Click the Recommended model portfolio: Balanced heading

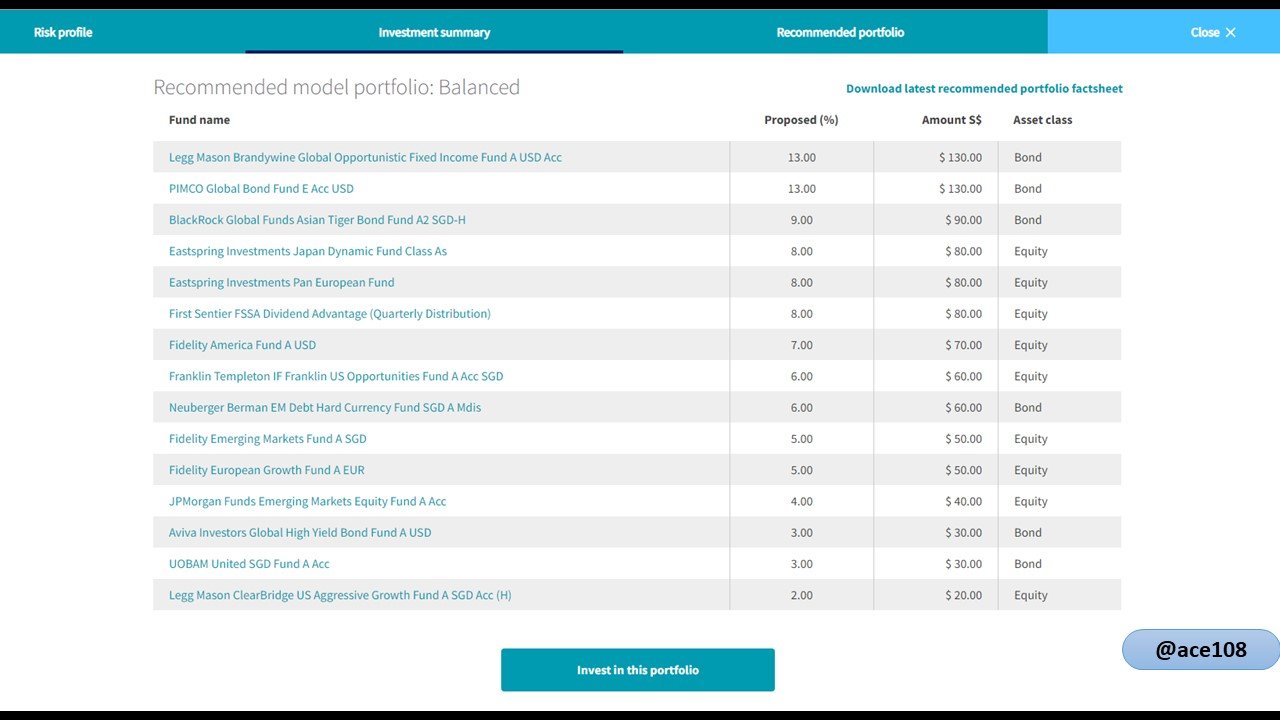coord(336,87)
